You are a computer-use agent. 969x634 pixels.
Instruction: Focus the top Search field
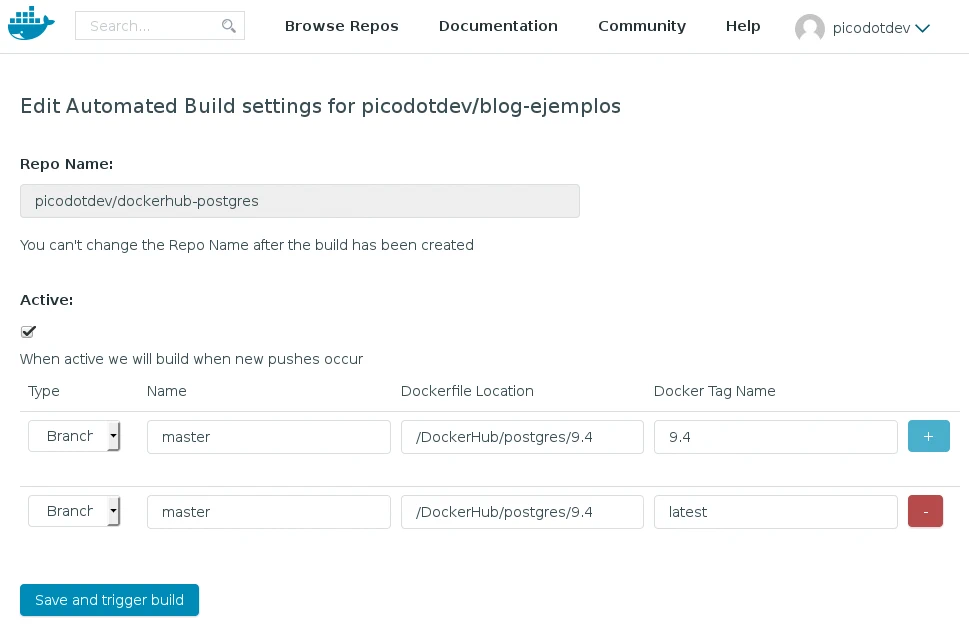[x=150, y=26]
